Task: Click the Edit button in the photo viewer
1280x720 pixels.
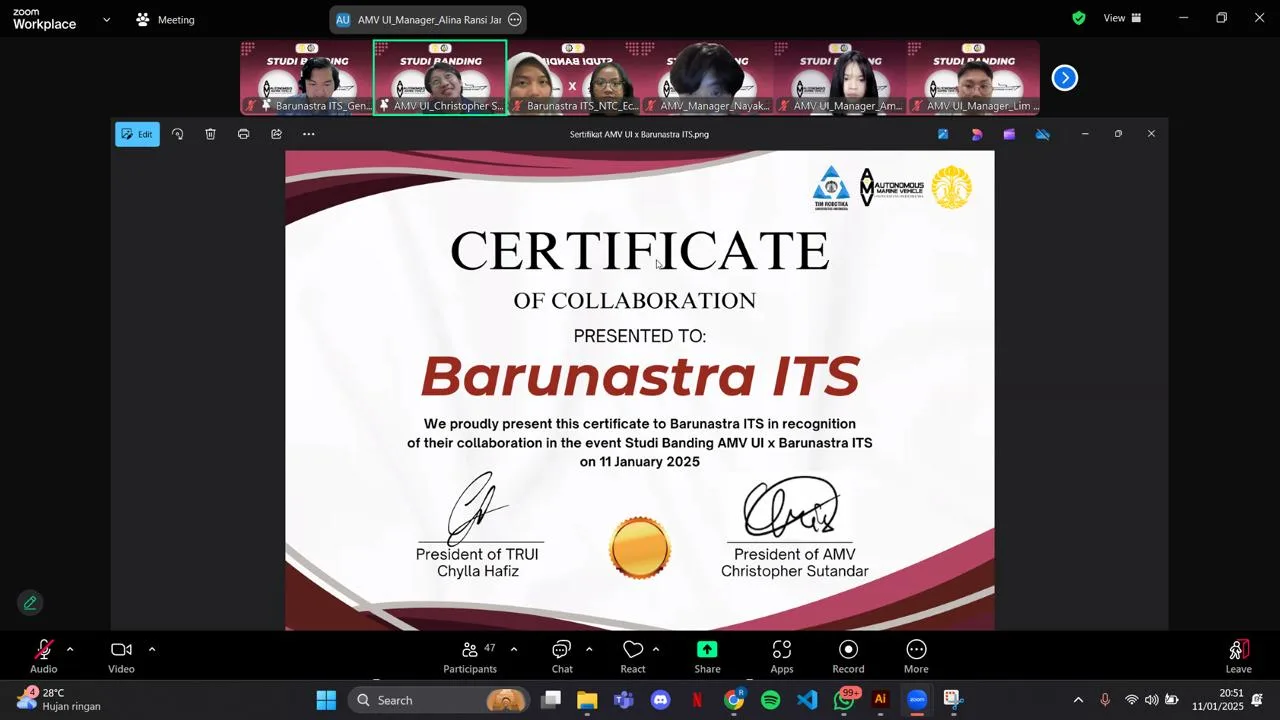Action: [137, 134]
